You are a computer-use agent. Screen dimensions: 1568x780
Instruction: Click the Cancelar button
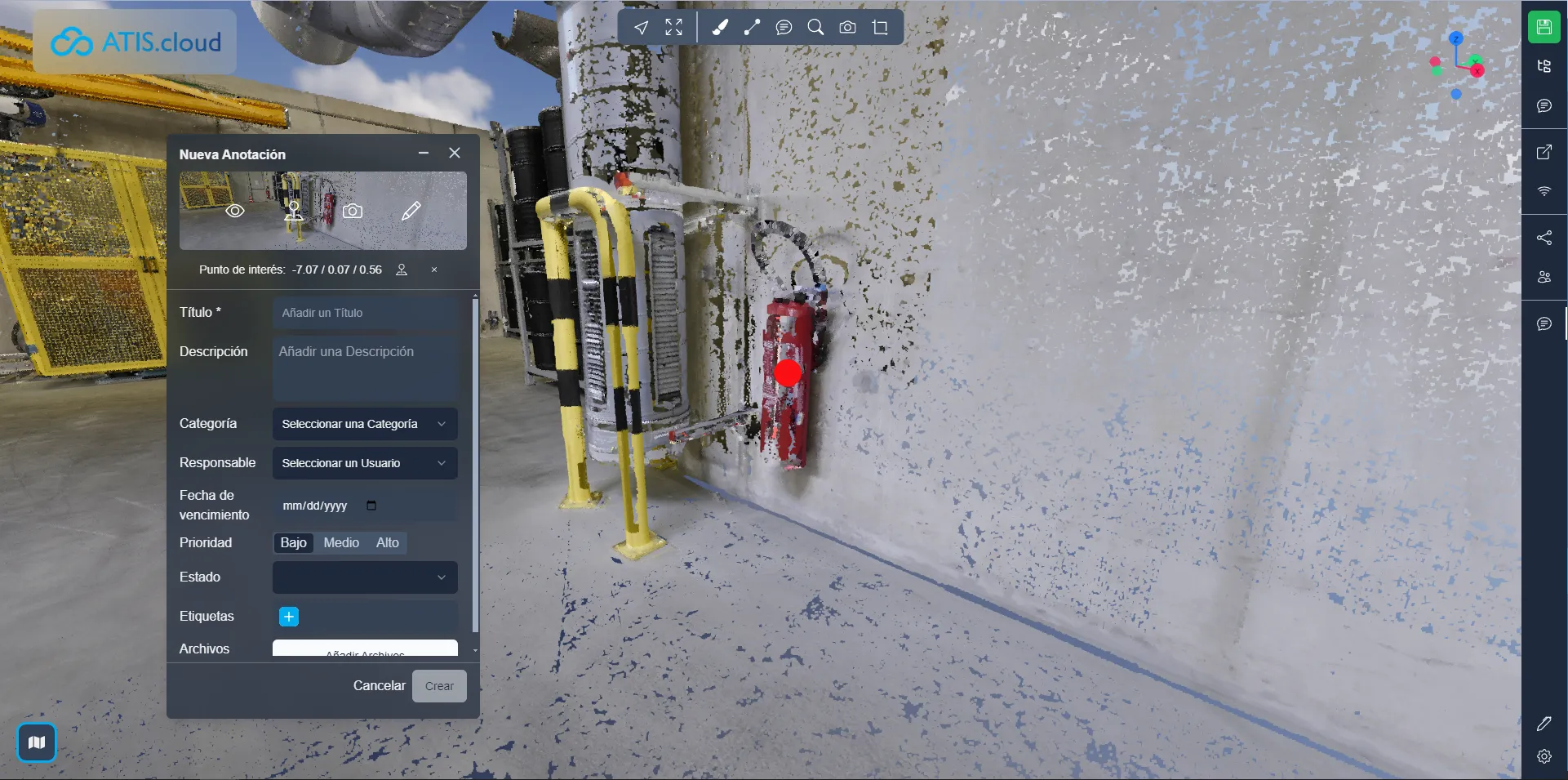click(379, 686)
